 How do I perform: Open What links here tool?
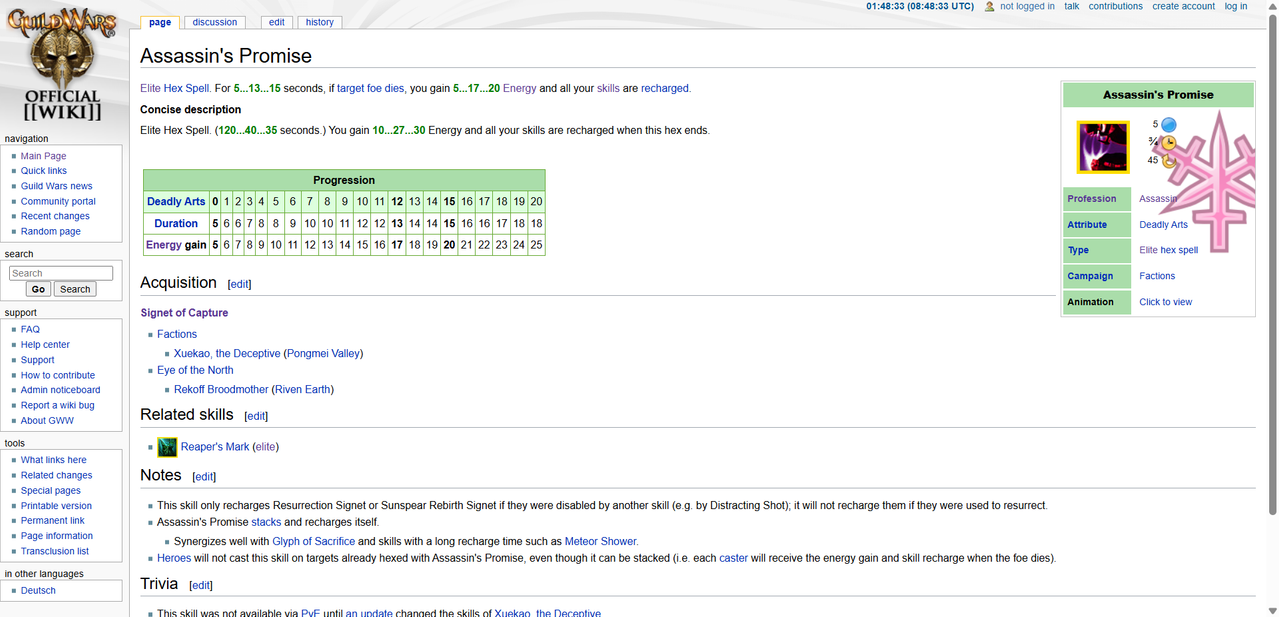(54, 460)
